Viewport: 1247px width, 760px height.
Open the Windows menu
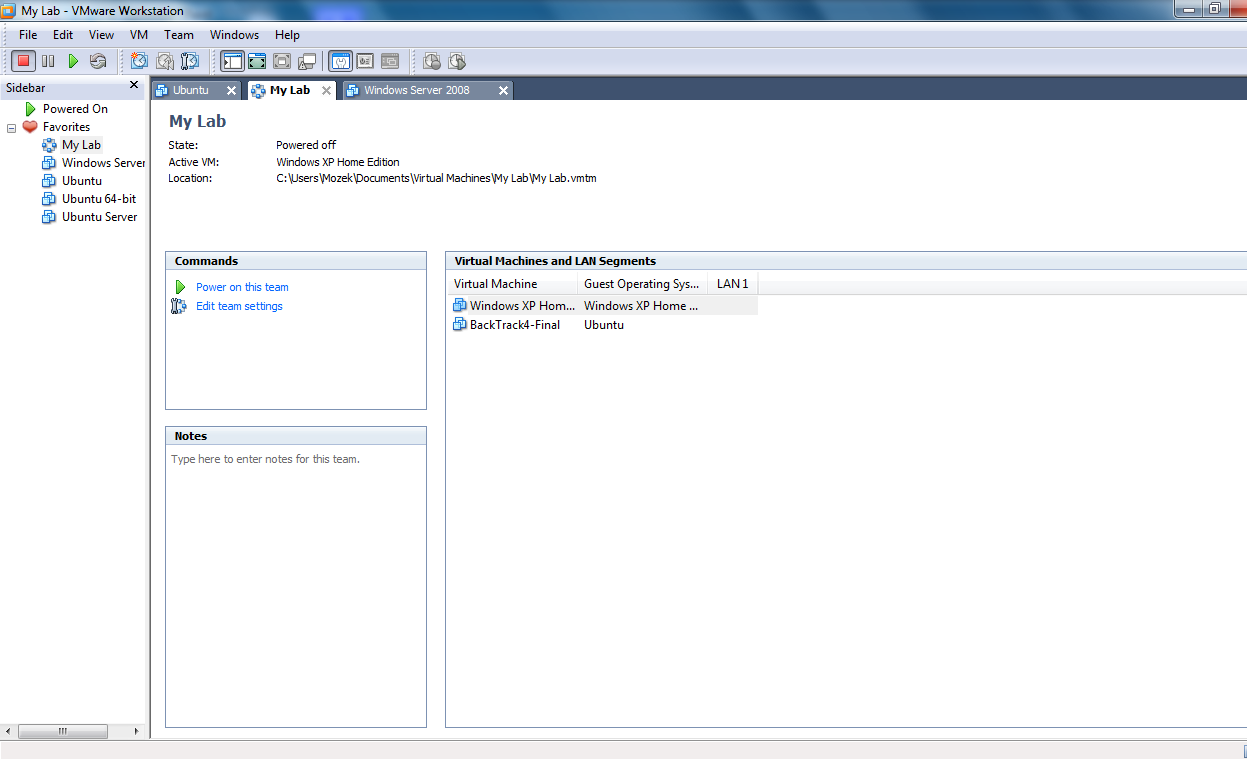click(x=234, y=34)
